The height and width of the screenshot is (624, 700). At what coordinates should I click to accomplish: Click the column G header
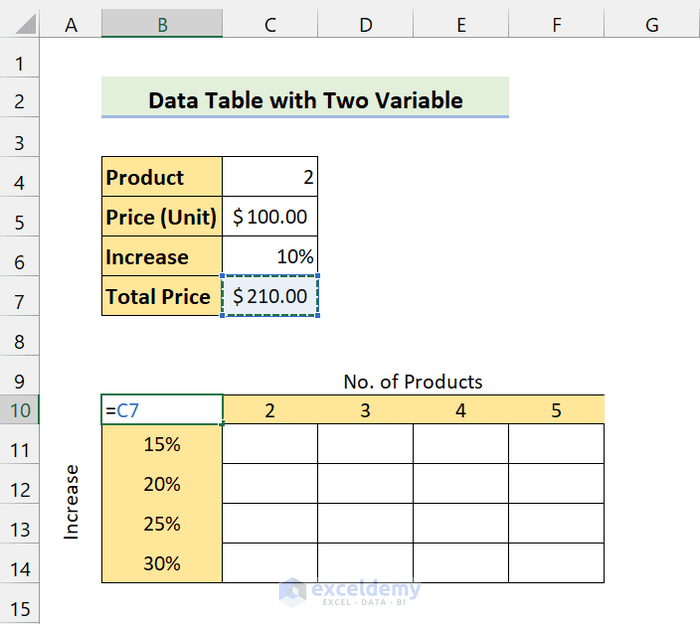(651, 25)
